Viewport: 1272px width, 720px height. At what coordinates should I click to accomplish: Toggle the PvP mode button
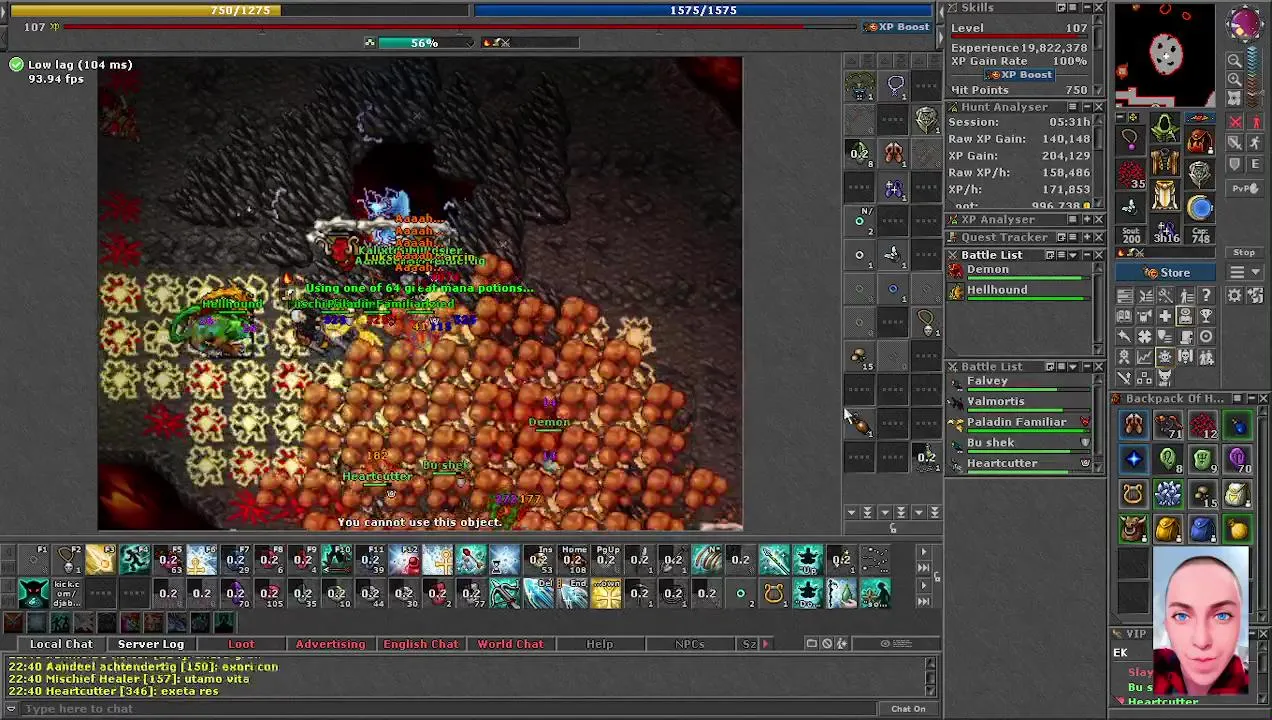[1244, 188]
